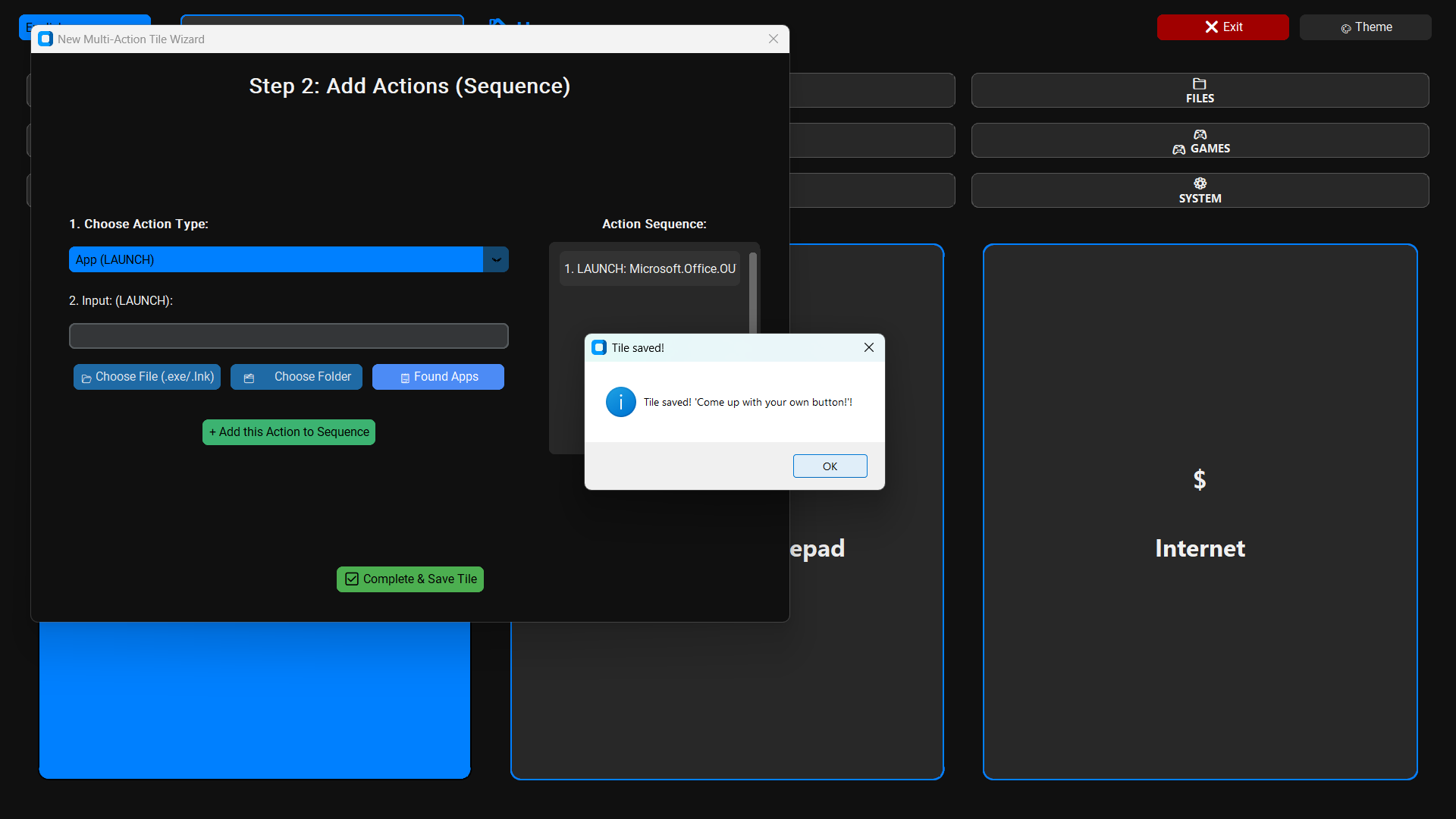Toggle the app theme
Screen dimensions: 1456x819
tap(1366, 27)
